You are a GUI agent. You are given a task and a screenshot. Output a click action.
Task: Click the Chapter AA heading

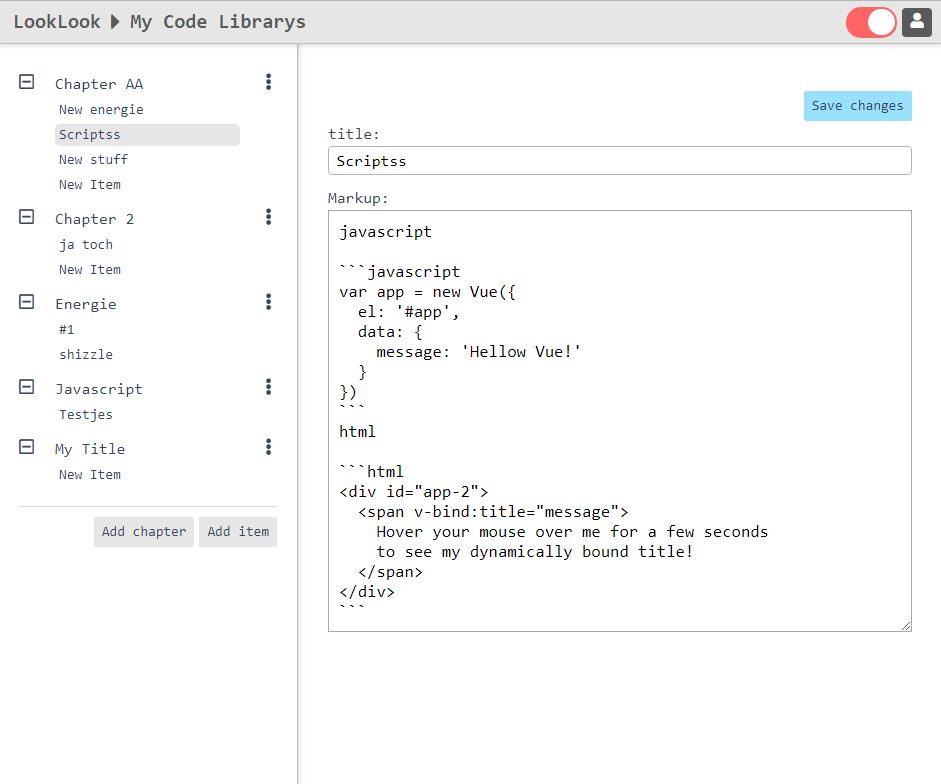click(99, 84)
